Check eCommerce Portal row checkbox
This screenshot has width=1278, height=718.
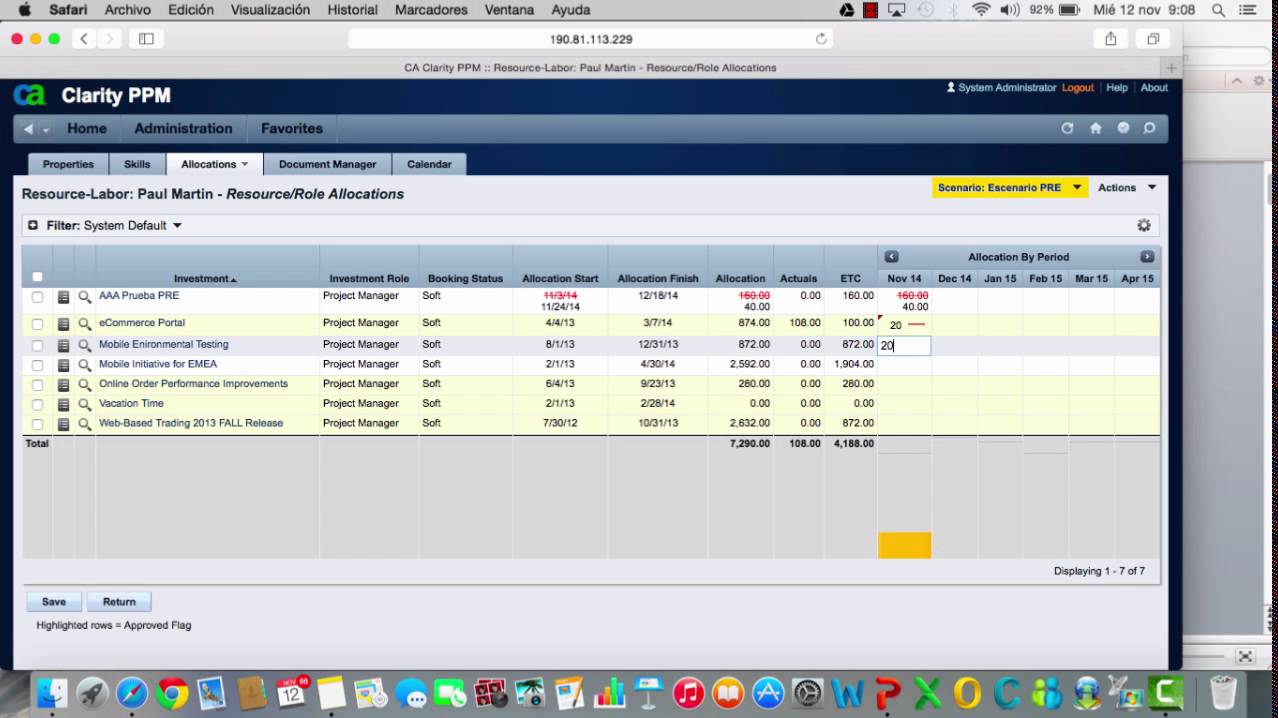(x=37, y=324)
